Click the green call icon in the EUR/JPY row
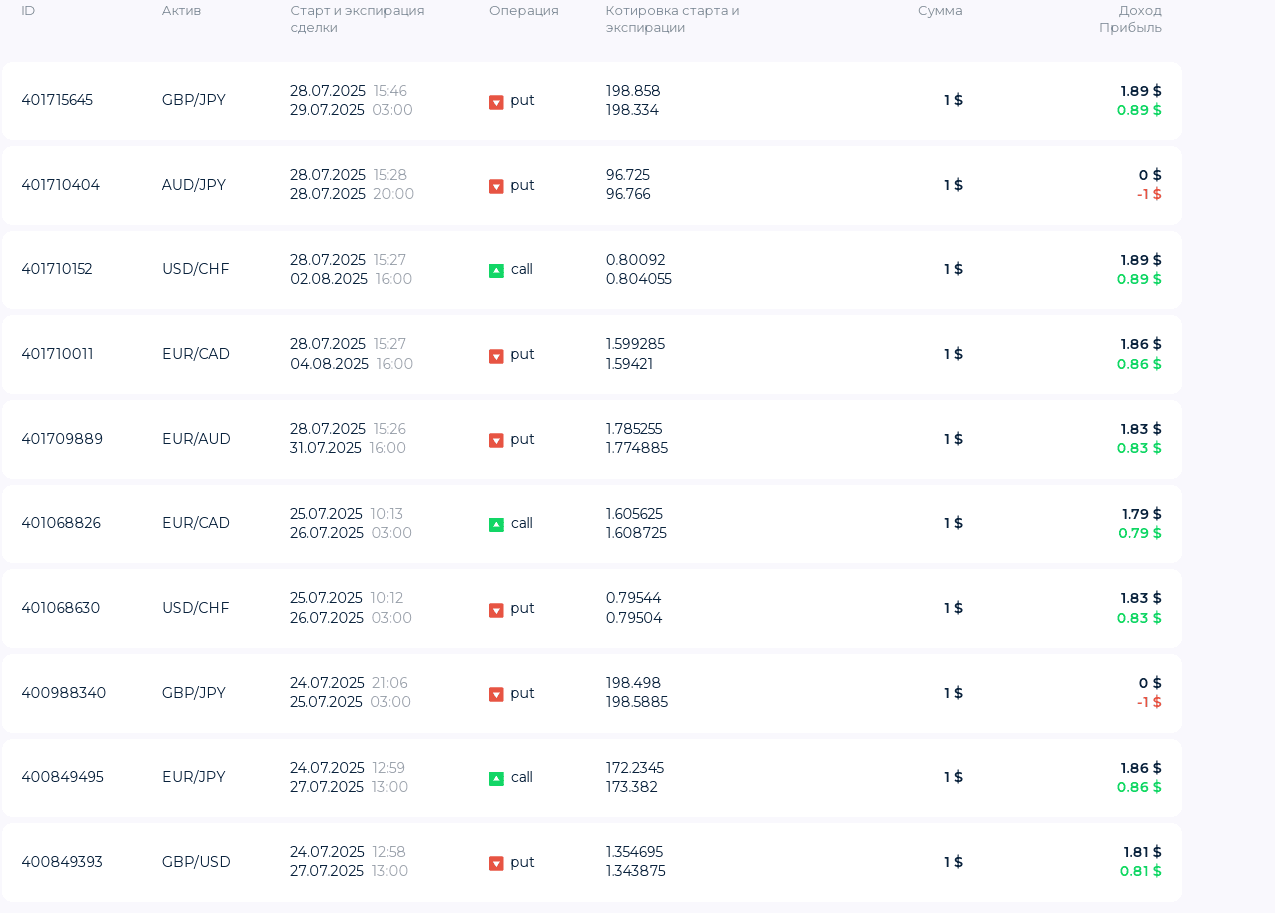 (x=496, y=779)
